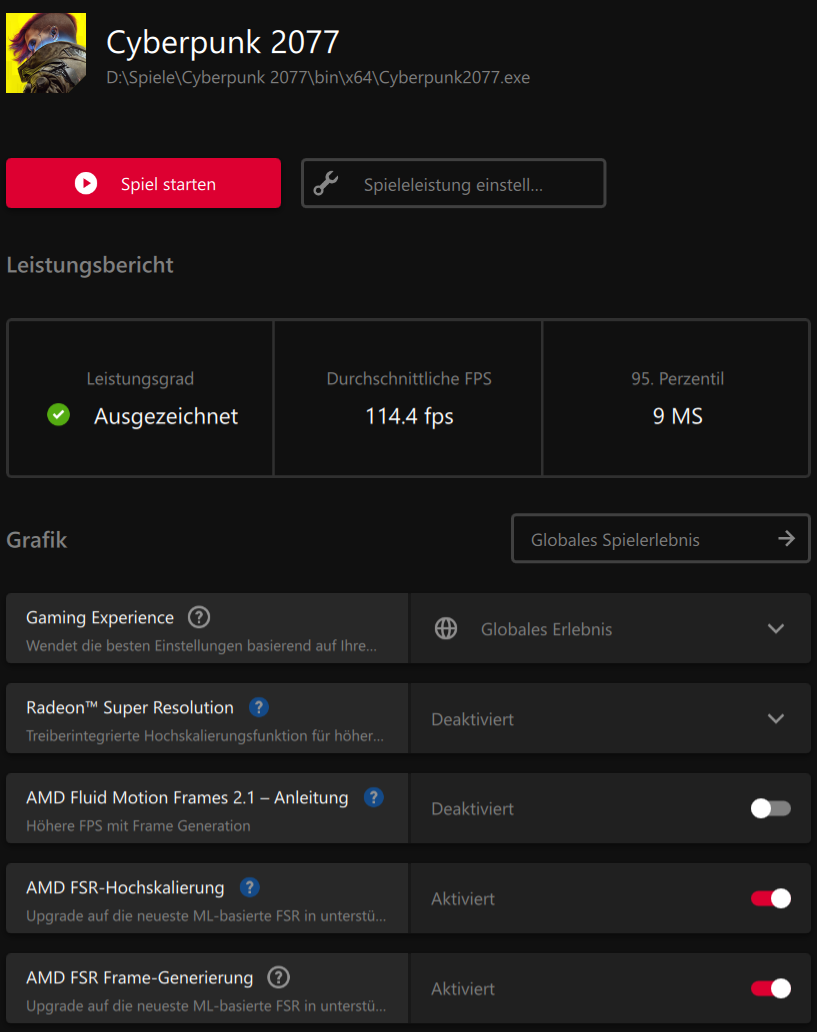Open Radeon Super Resolution help icon
Image resolution: width=817 pixels, height=1032 pixels.
(259, 707)
